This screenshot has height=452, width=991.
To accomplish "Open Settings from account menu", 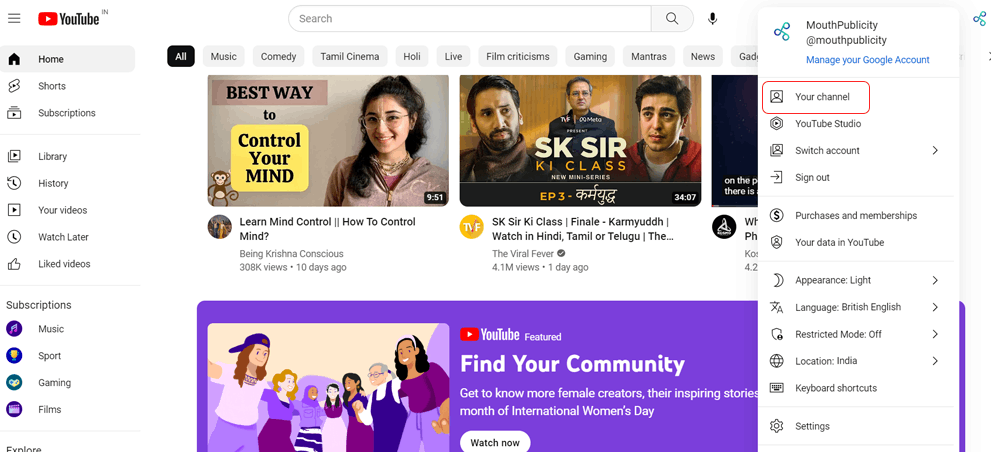I will click(859, 426).
